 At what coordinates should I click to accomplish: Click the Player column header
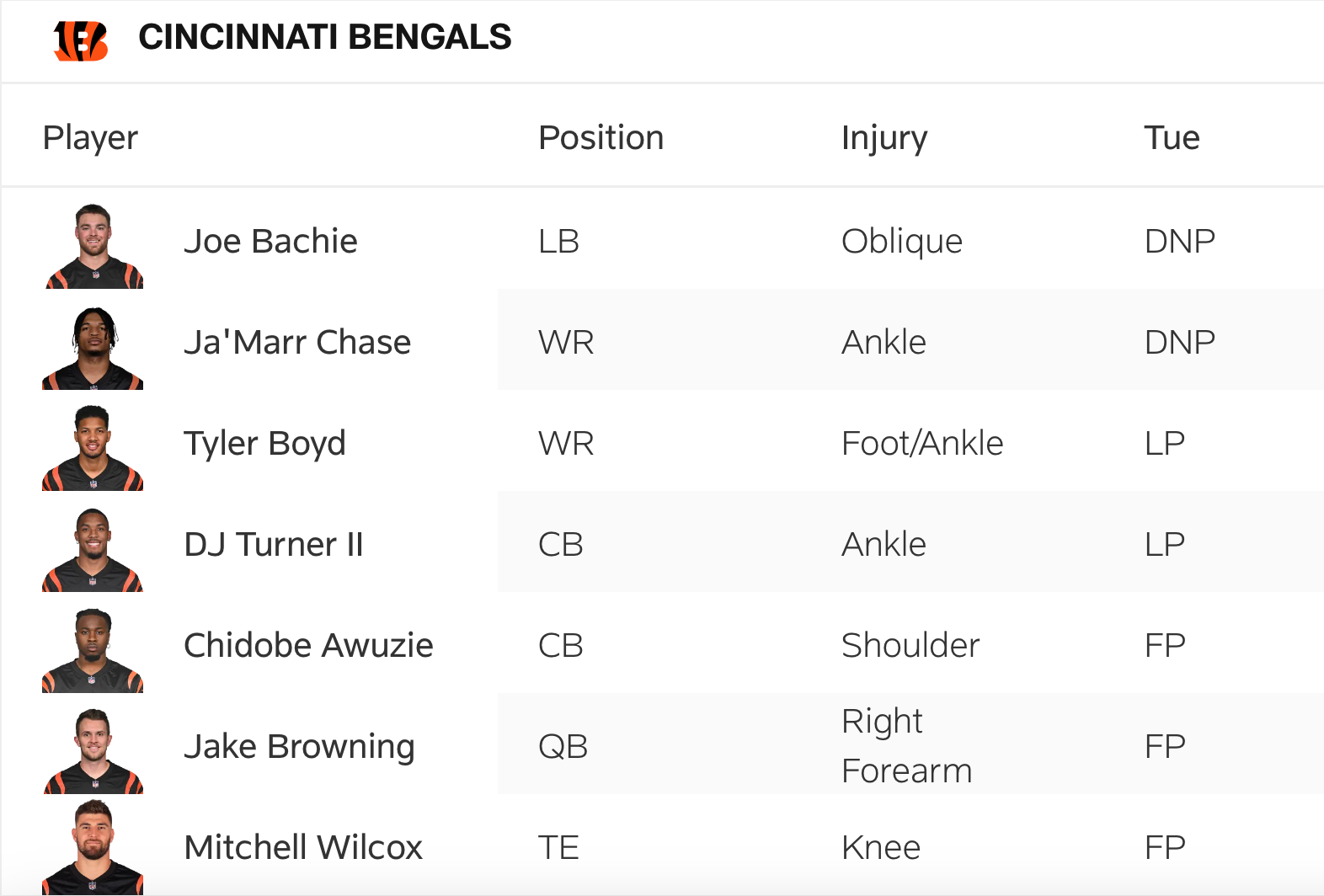tap(90, 138)
